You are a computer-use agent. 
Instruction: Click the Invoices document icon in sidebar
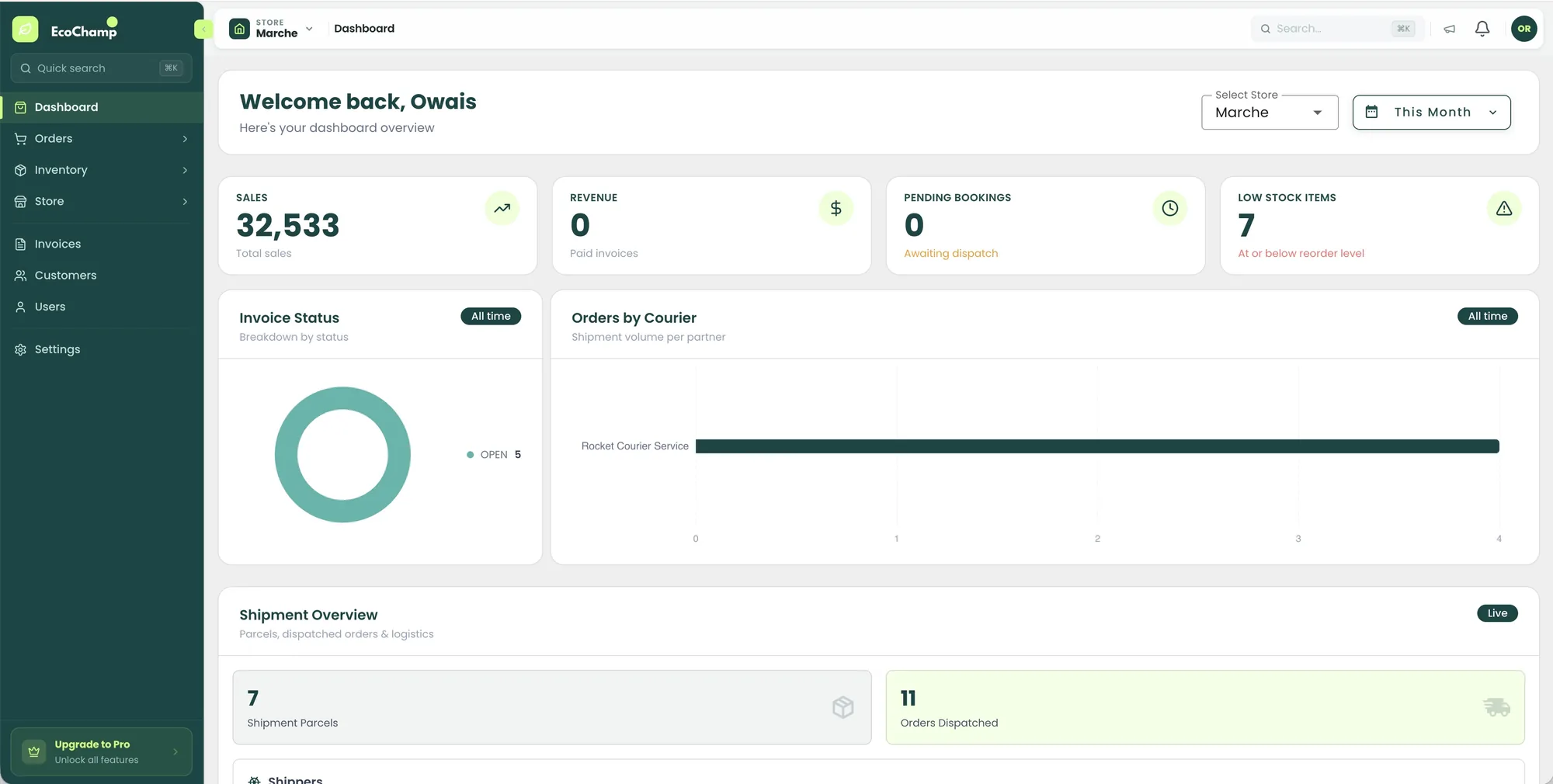(20, 244)
